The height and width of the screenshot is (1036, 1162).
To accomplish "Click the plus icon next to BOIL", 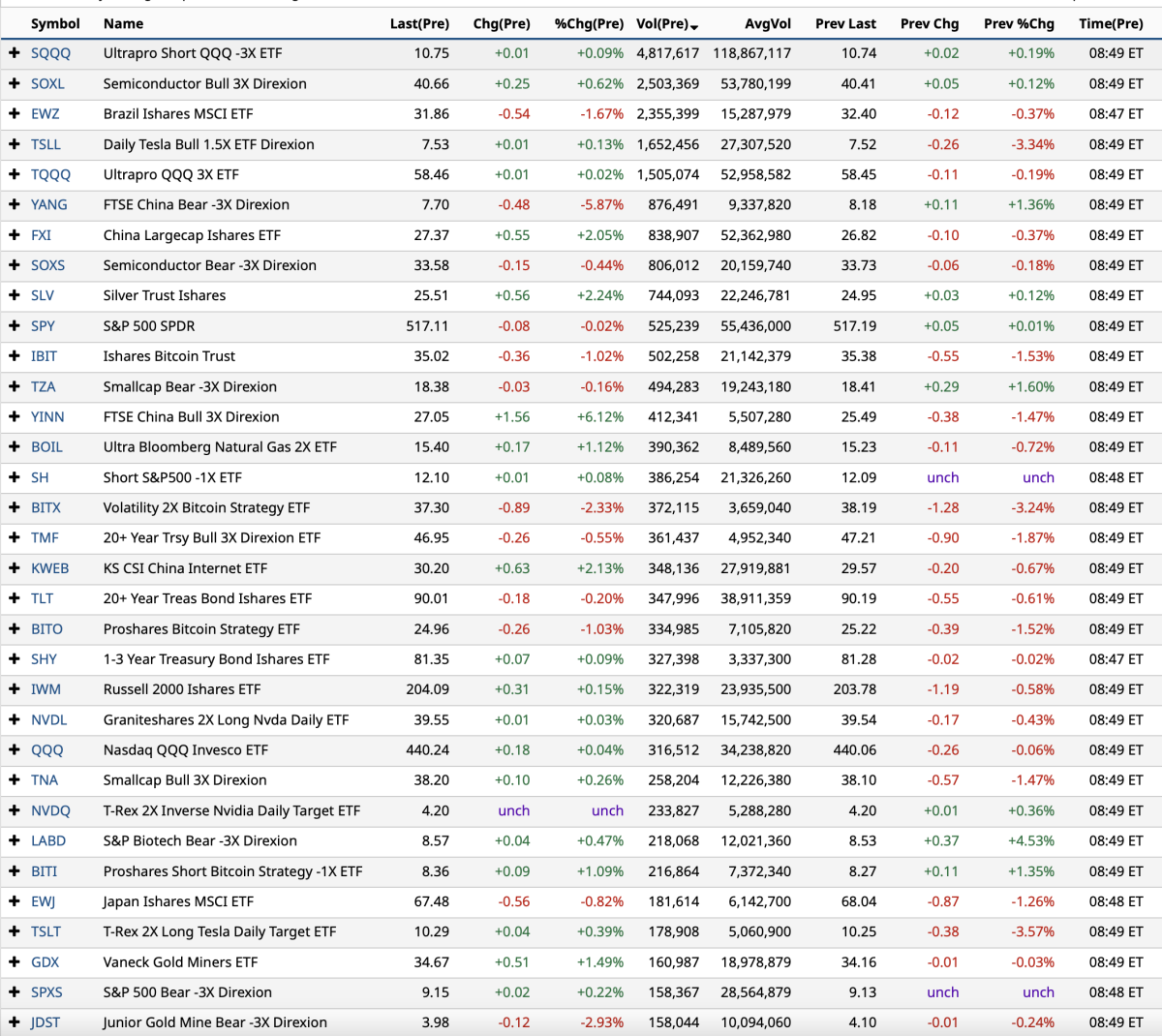I will click(14, 447).
